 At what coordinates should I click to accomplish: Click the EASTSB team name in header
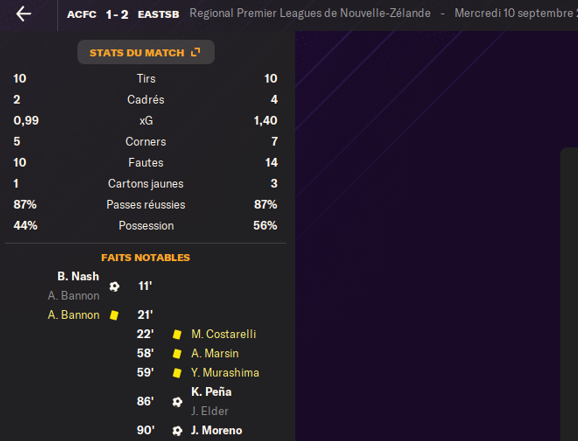[x=158, y=14]
